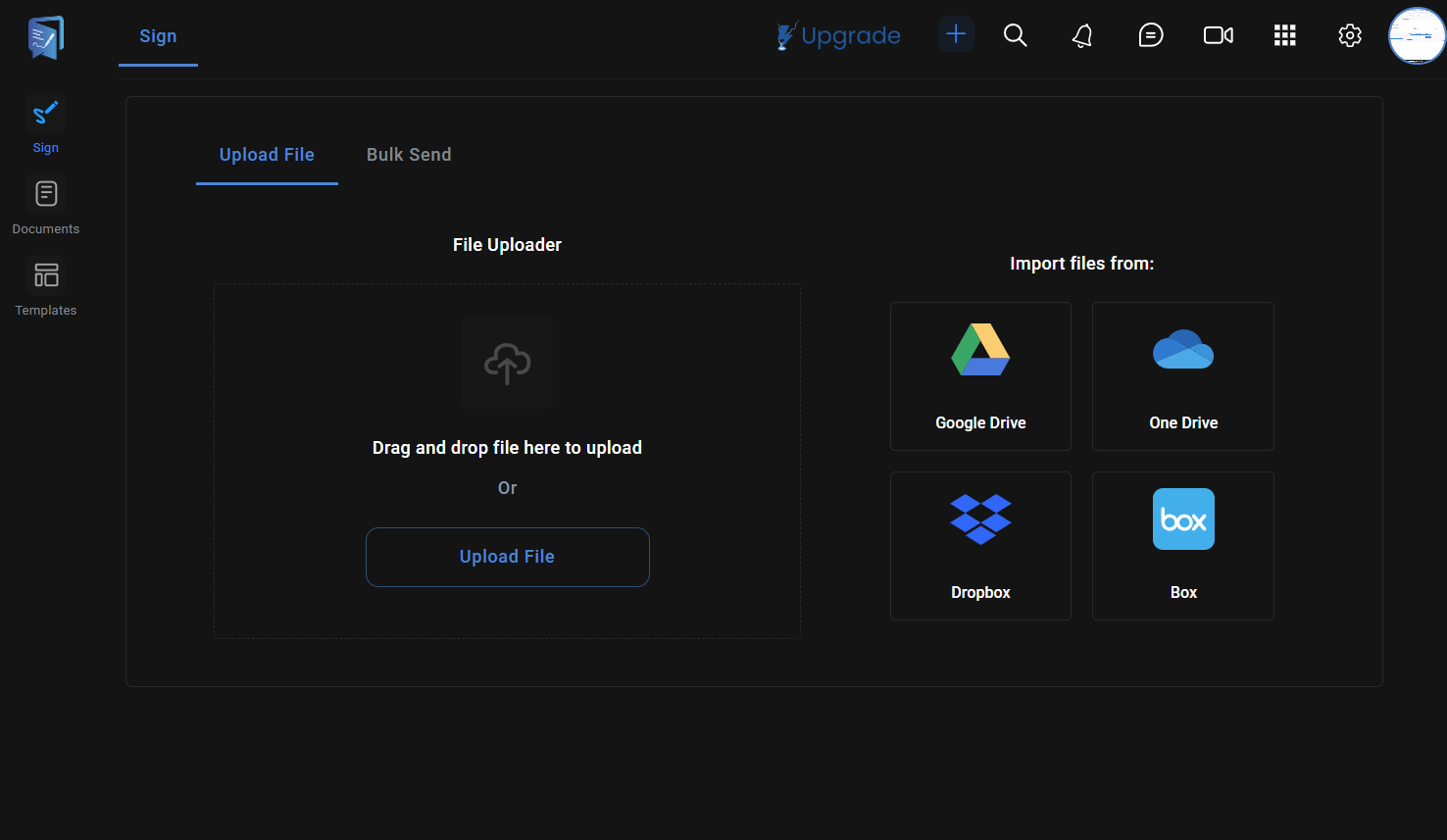Switch to the Bulk Send tab

tap(409, 155)
